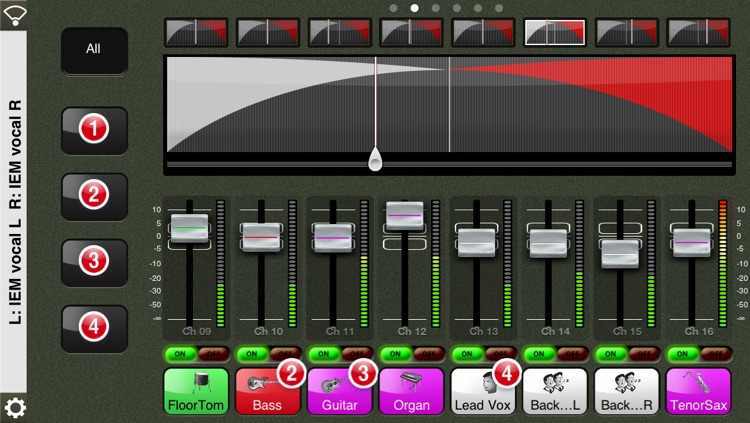Go to the first page dot
The width and height of the screenshot is (750, 423).
pyautogui.click(x=394, y=8)
